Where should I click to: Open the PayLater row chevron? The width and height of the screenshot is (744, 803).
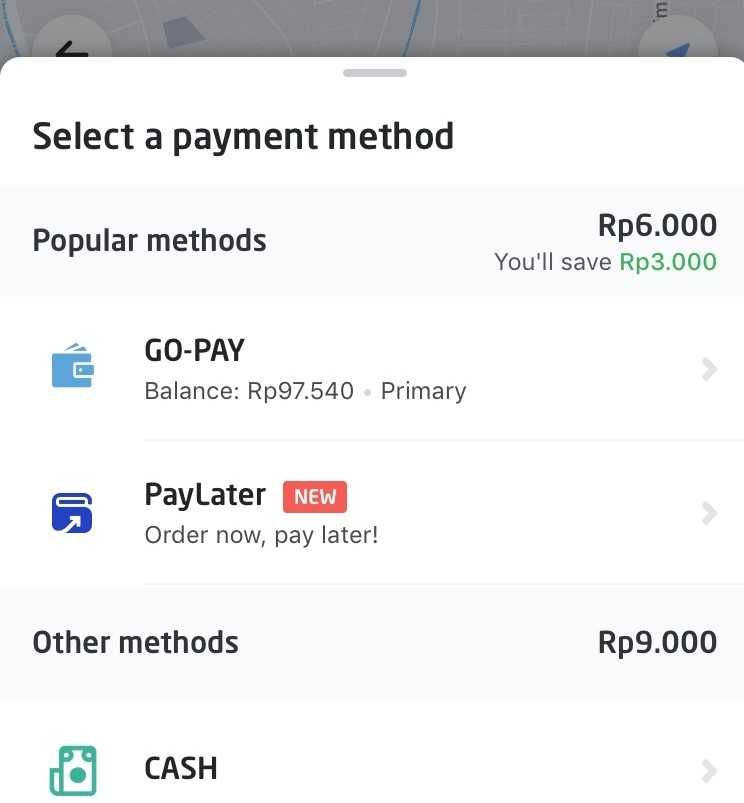pos(709,513)
